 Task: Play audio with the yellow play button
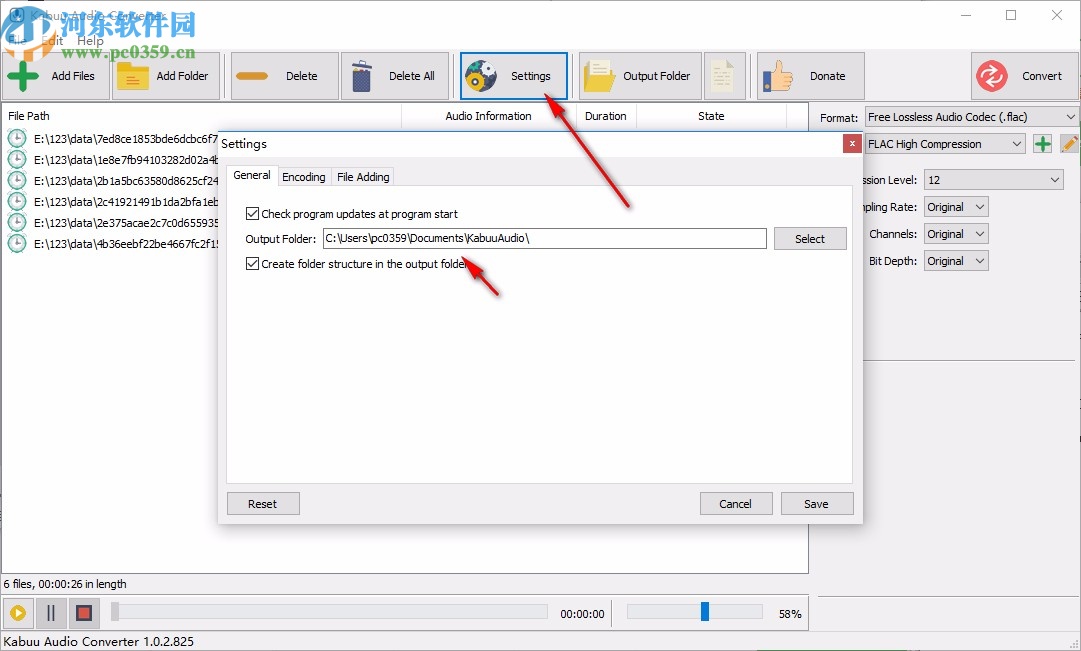click(x=18, y=612)
